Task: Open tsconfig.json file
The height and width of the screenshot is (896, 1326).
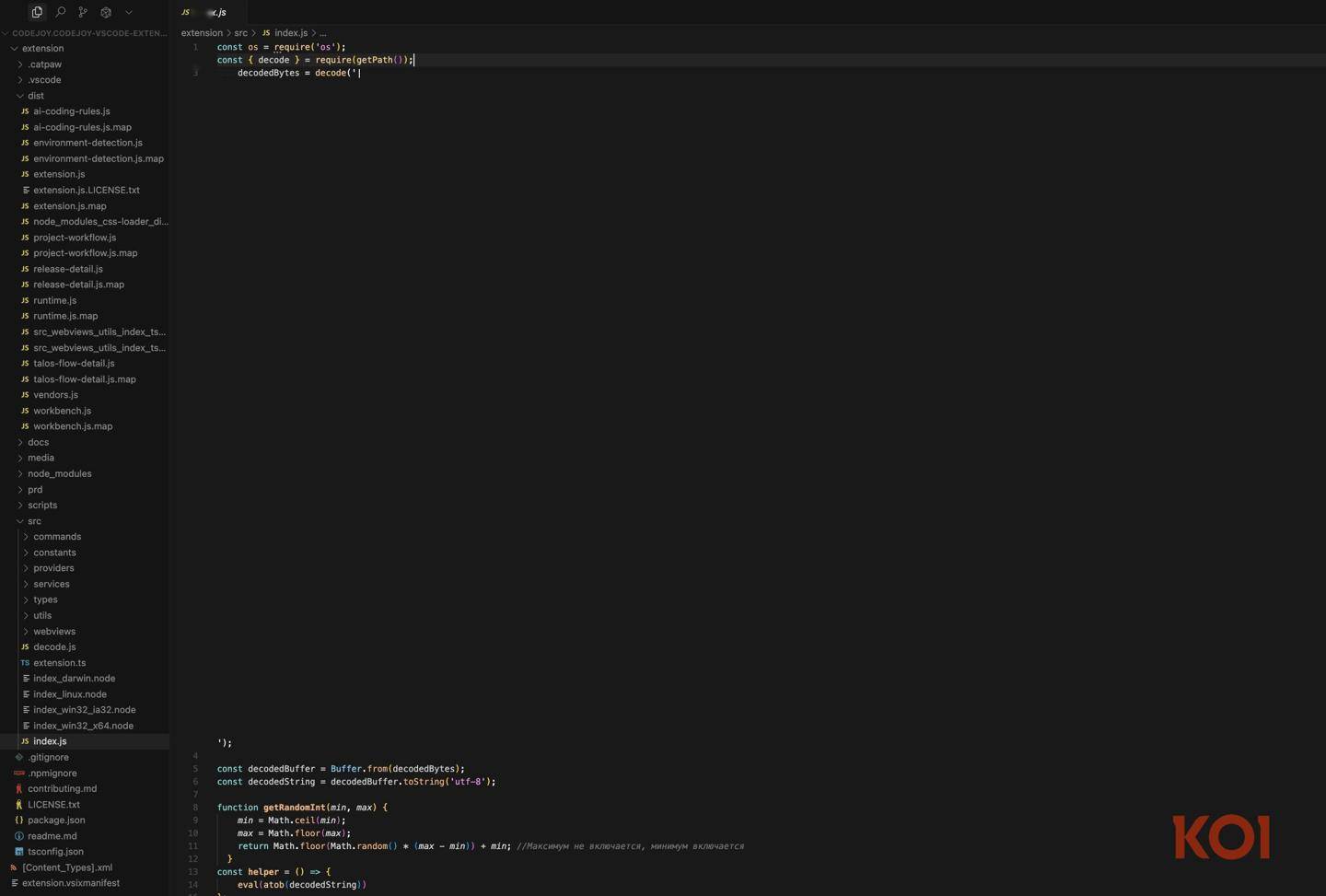Action: click(55, 852)
